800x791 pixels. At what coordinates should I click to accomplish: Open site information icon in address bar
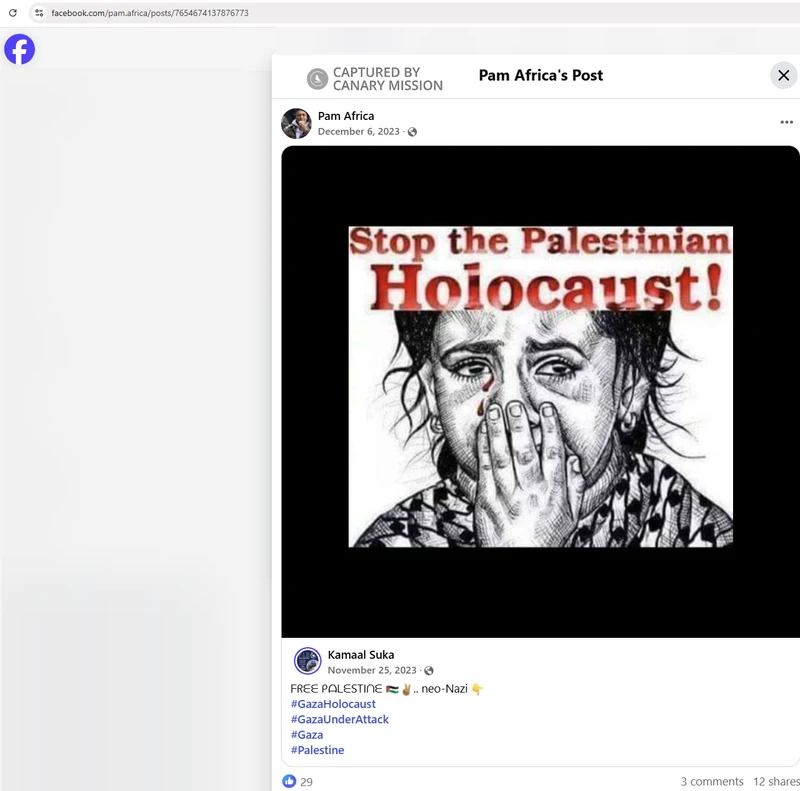pos(38,13)
